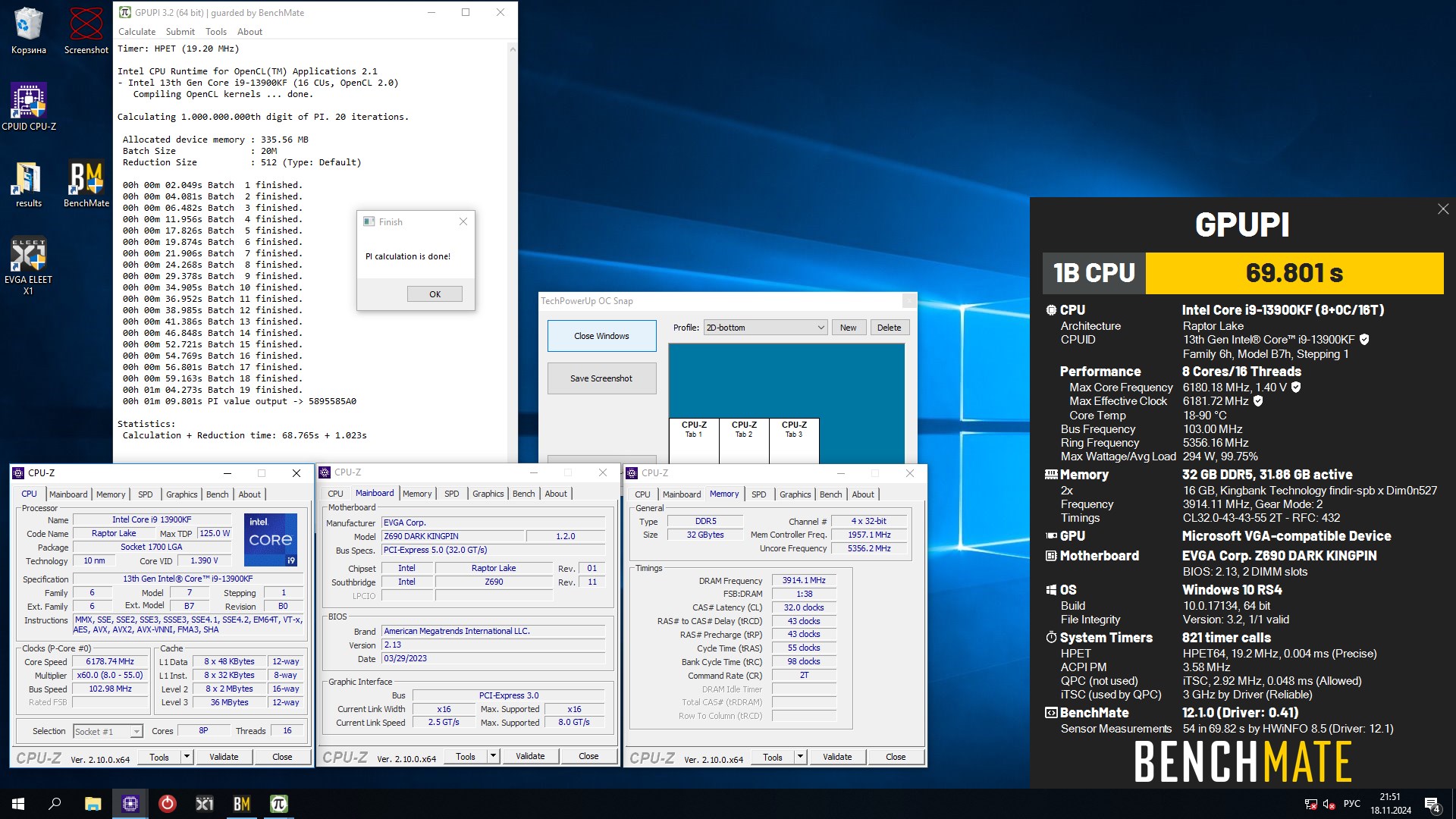1456x819 pixels.
Task: Expand Tools dropdown arrow in left CPU-Z
Action: coord(187,756)
